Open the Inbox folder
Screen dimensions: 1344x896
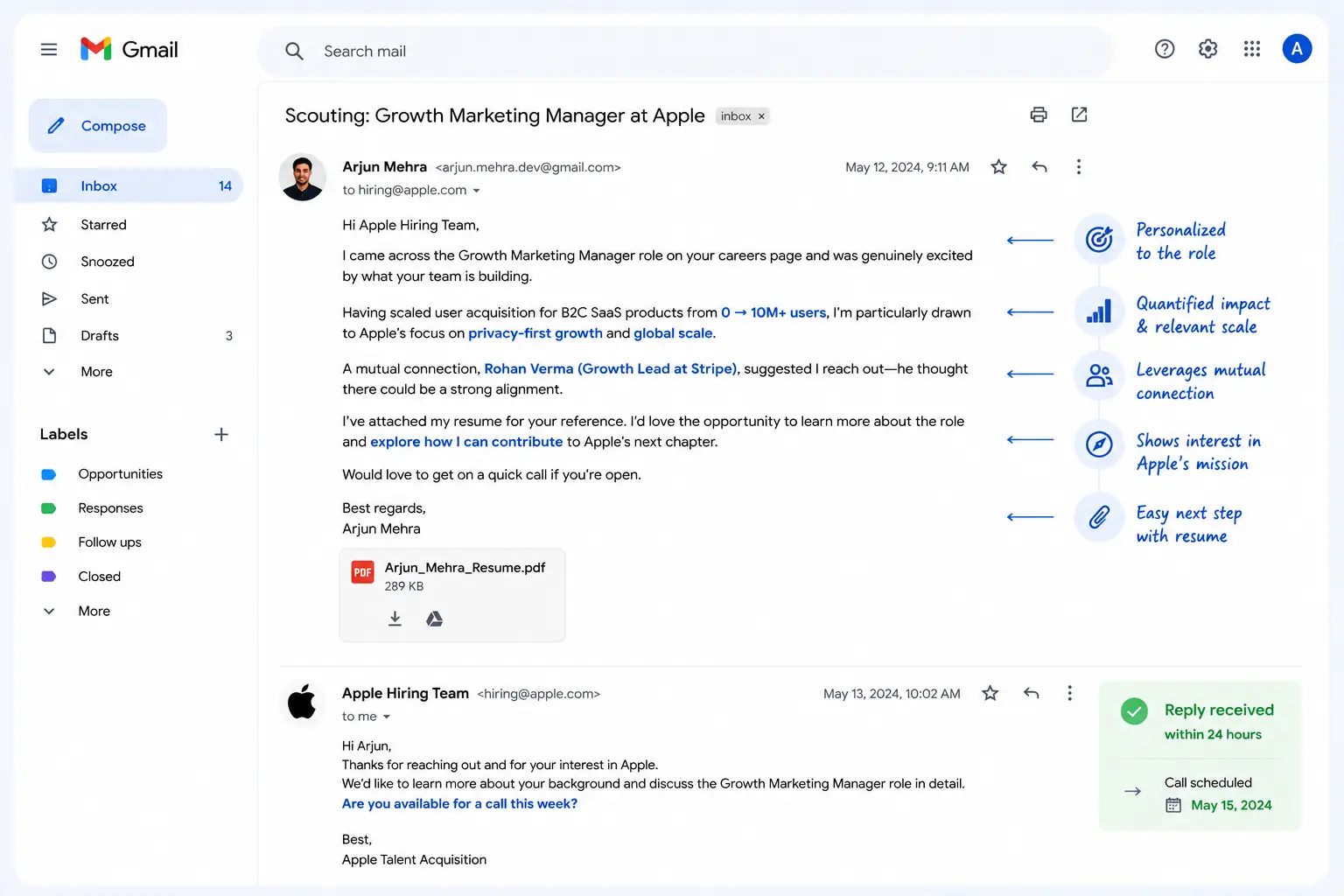(x=128, y=185)
